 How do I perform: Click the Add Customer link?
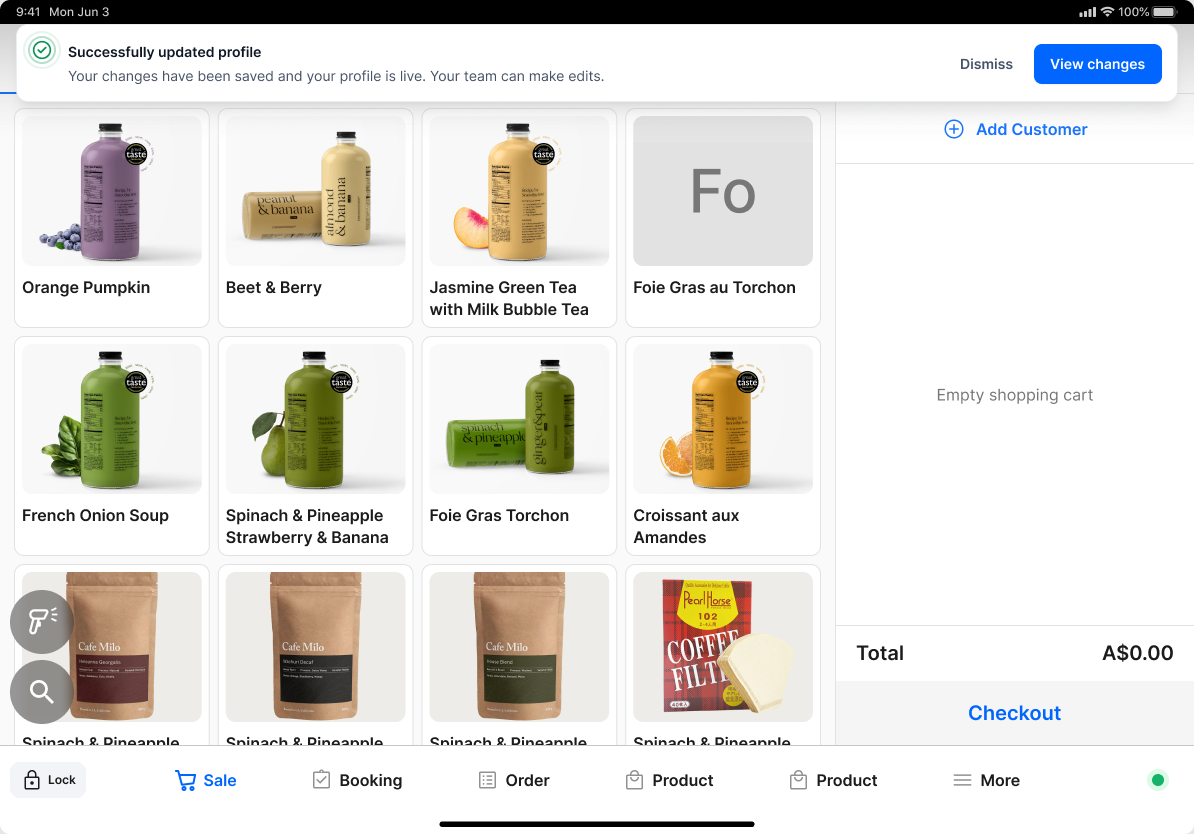pyautogui.click(x=1016, y=129)
